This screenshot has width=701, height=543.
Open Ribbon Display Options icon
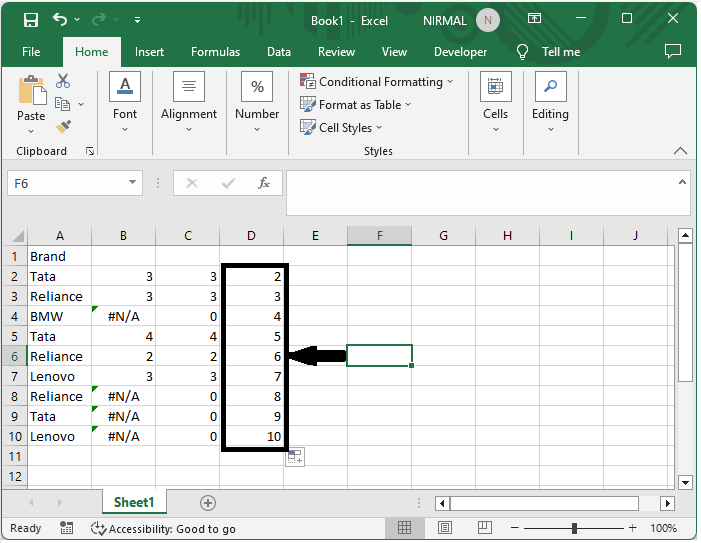click(x=534, y=18)
